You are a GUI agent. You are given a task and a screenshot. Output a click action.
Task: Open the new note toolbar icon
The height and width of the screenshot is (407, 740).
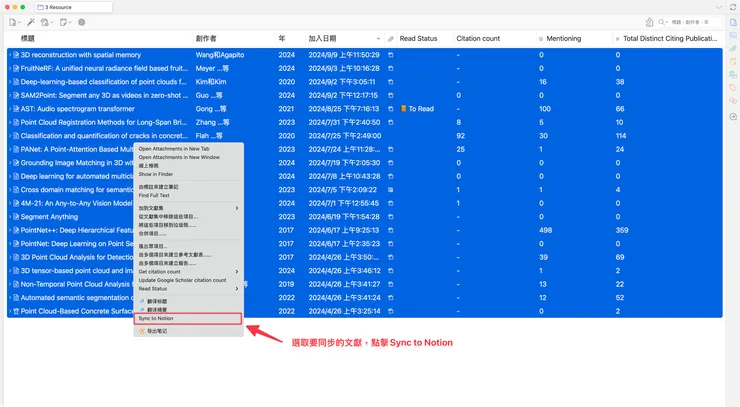[65, 22]
